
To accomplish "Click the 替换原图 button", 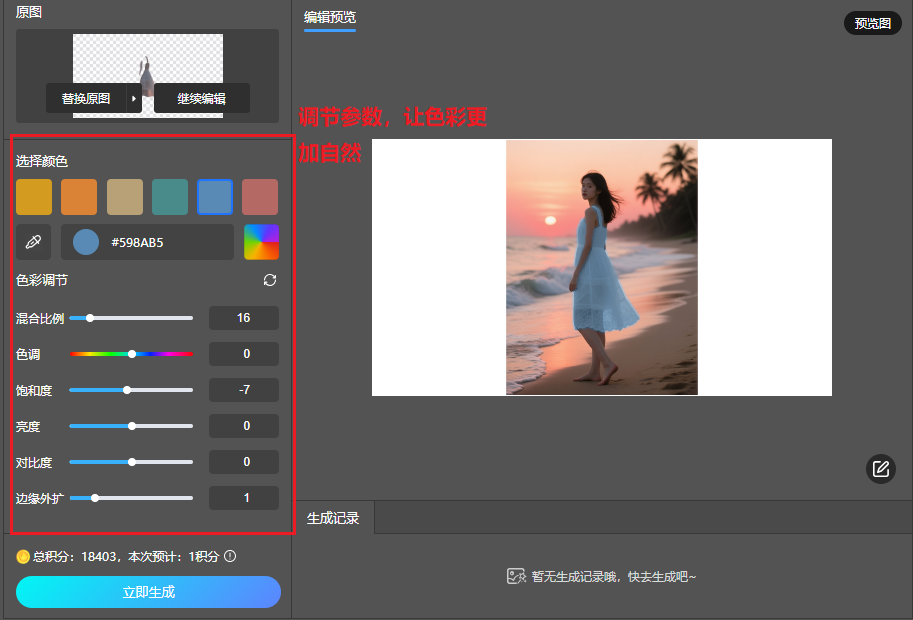I will tap(86, 99).
